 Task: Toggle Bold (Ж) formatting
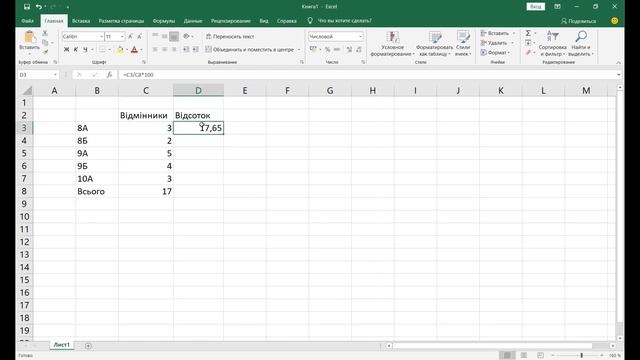(67, 49)
